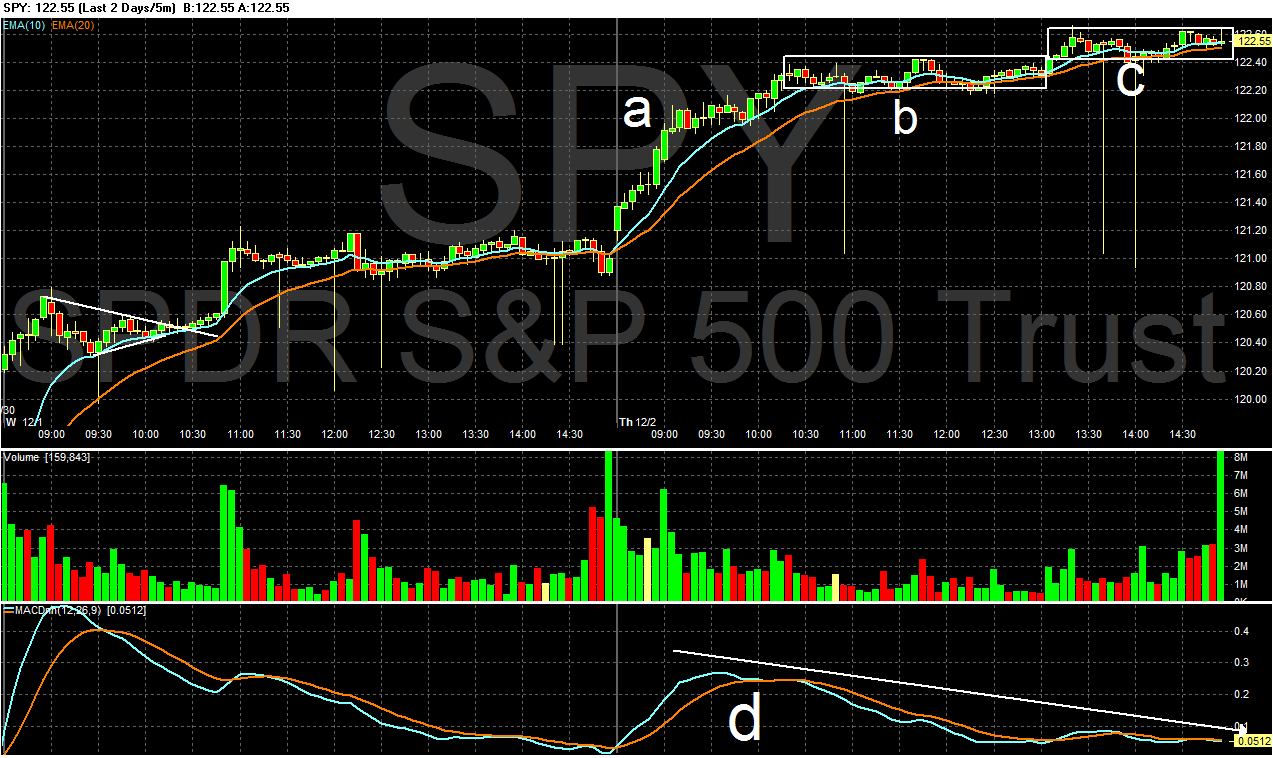Click the Th 12/2 date label
This screenshot has width=1273, height=758.
(638, 423)
